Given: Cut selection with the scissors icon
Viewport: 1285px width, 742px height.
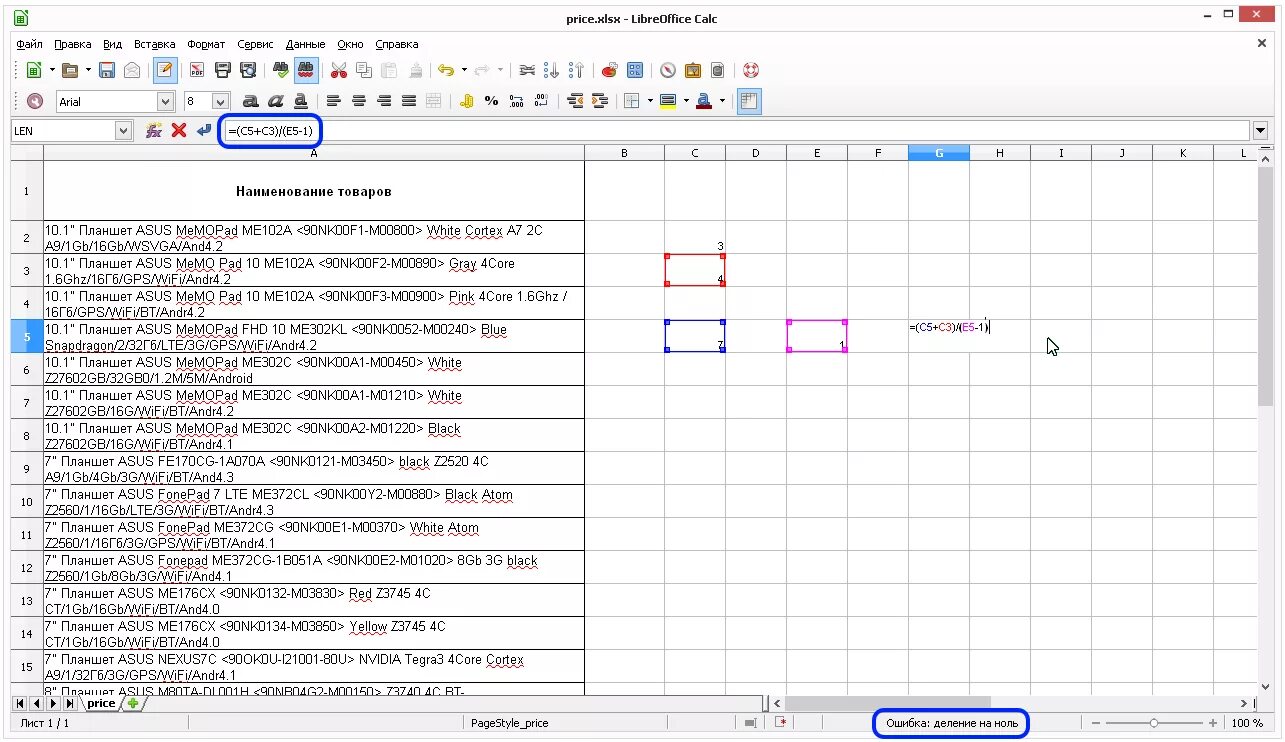Looking at the screenshot, I should click(x=339, y=70).
